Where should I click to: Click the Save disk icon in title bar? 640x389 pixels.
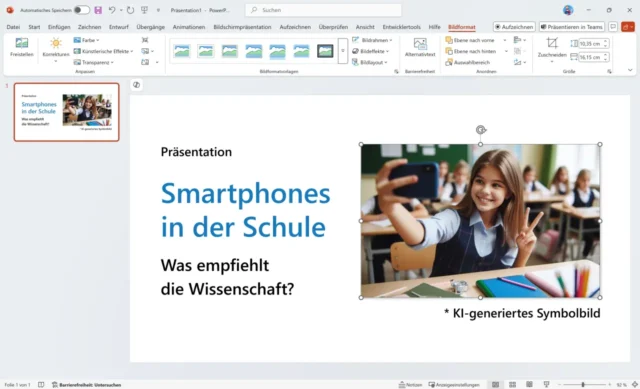coord(98,10)
